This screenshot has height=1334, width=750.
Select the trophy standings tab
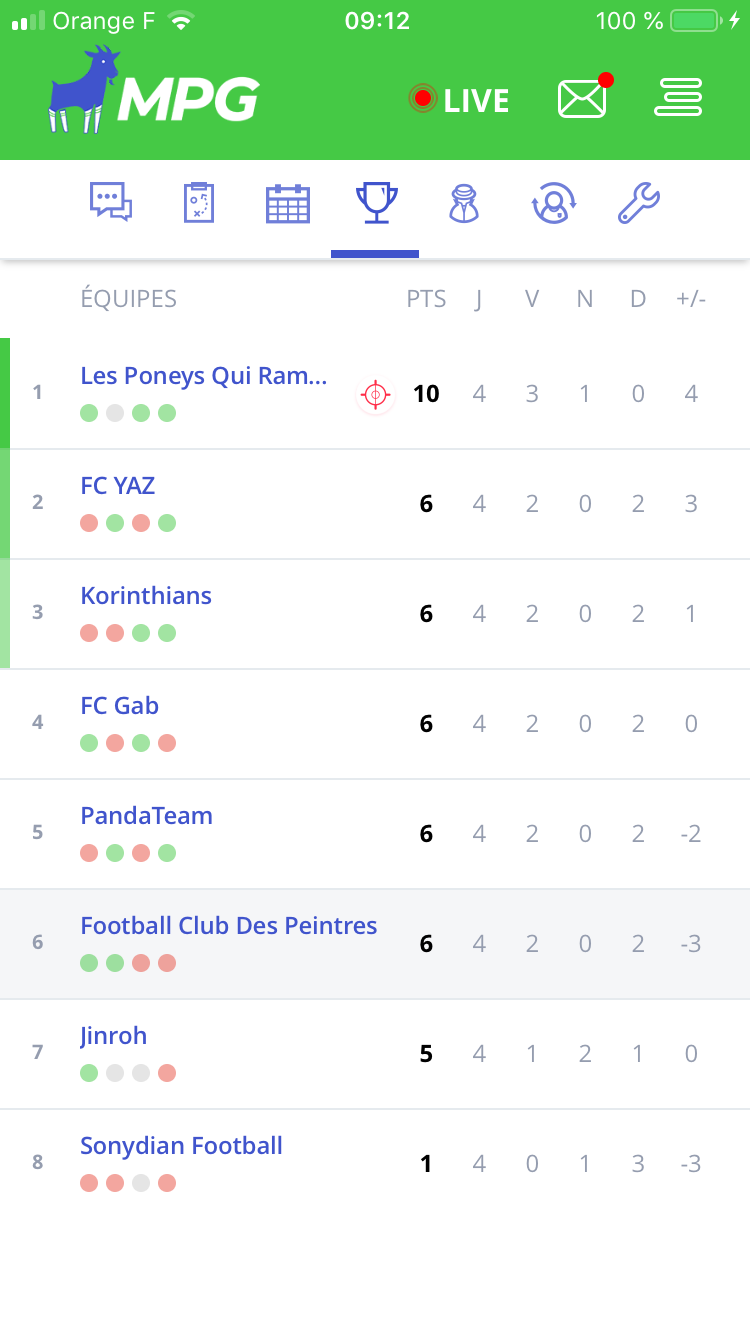click(376, 203)
